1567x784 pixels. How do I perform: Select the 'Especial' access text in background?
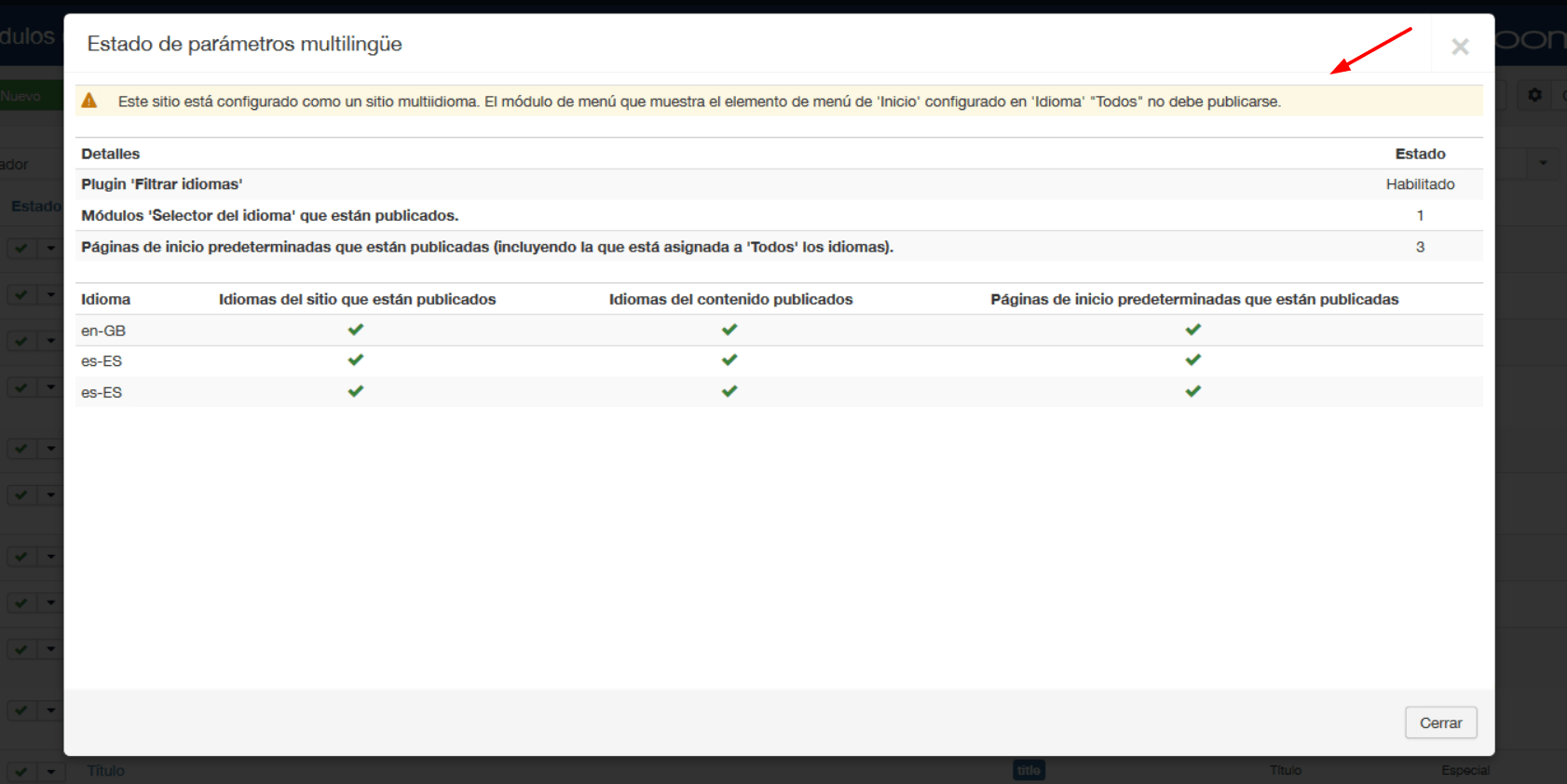pos(1465,770)
